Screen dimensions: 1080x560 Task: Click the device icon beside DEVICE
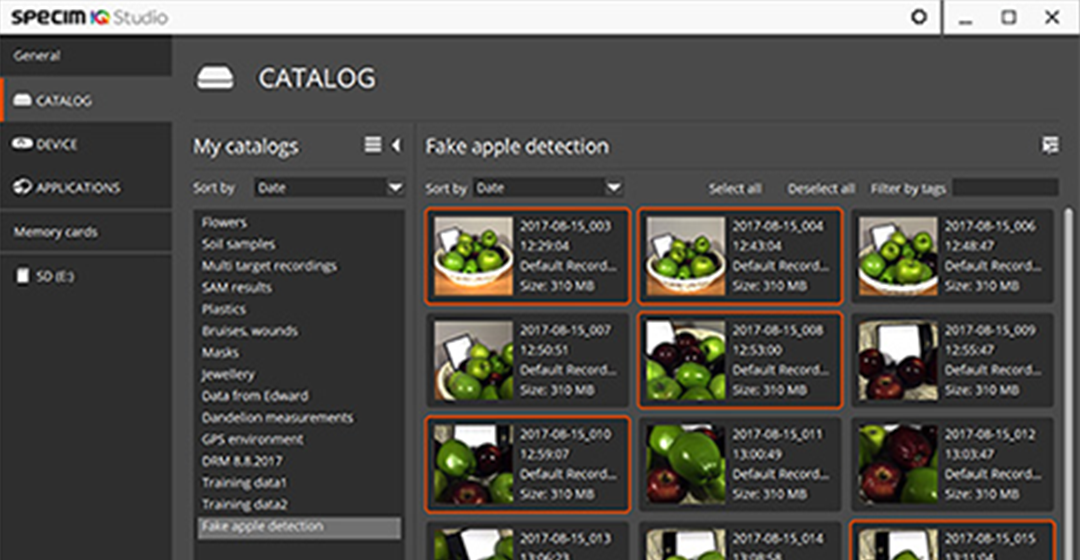22,143
